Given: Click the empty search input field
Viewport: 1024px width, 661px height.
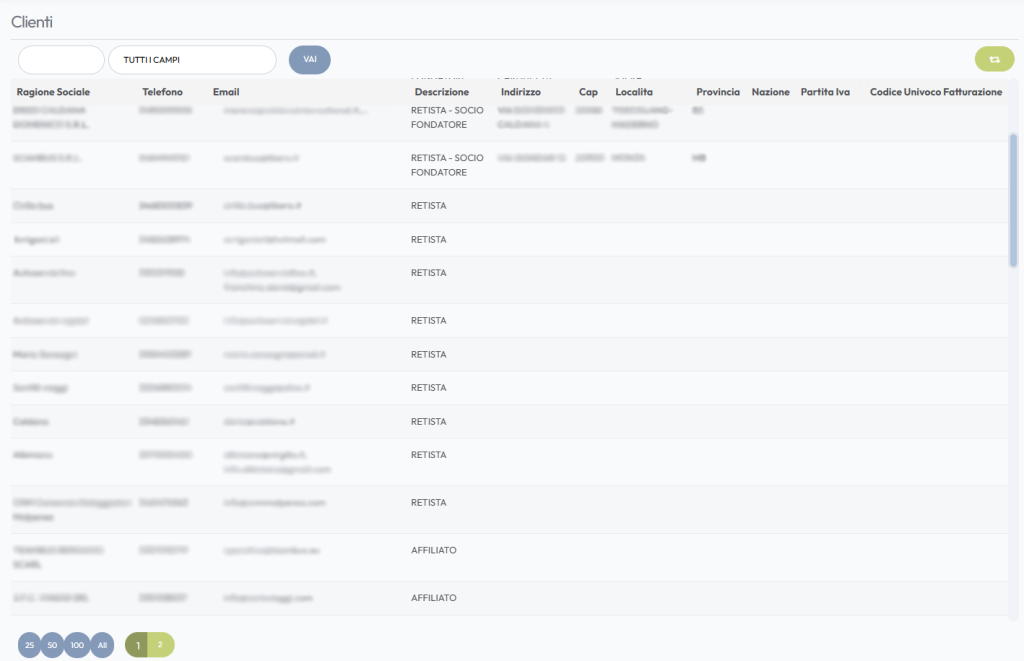Looking at the screenshot, I should point(61,60).
